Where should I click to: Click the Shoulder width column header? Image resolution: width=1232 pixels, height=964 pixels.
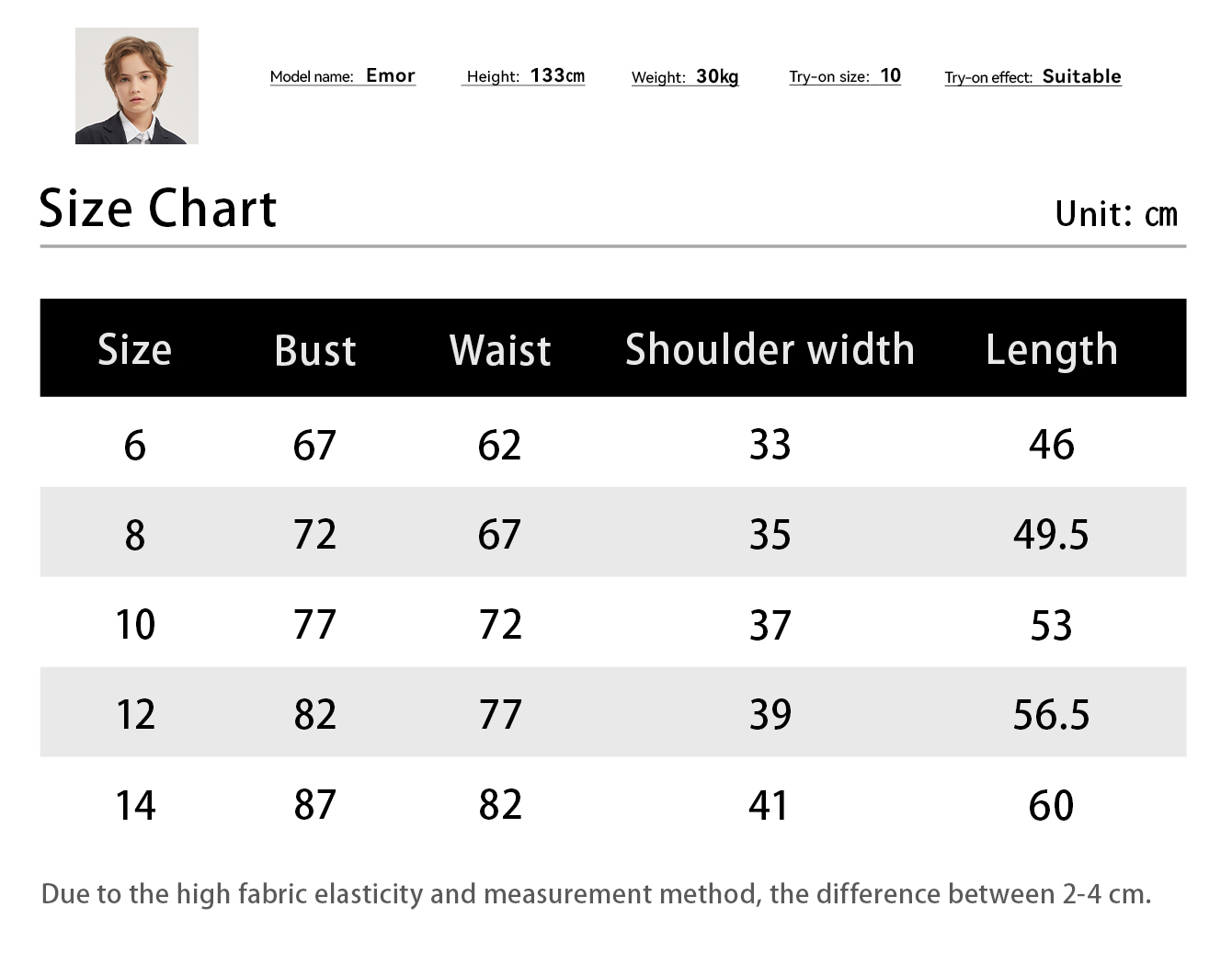tap(770, 350)
